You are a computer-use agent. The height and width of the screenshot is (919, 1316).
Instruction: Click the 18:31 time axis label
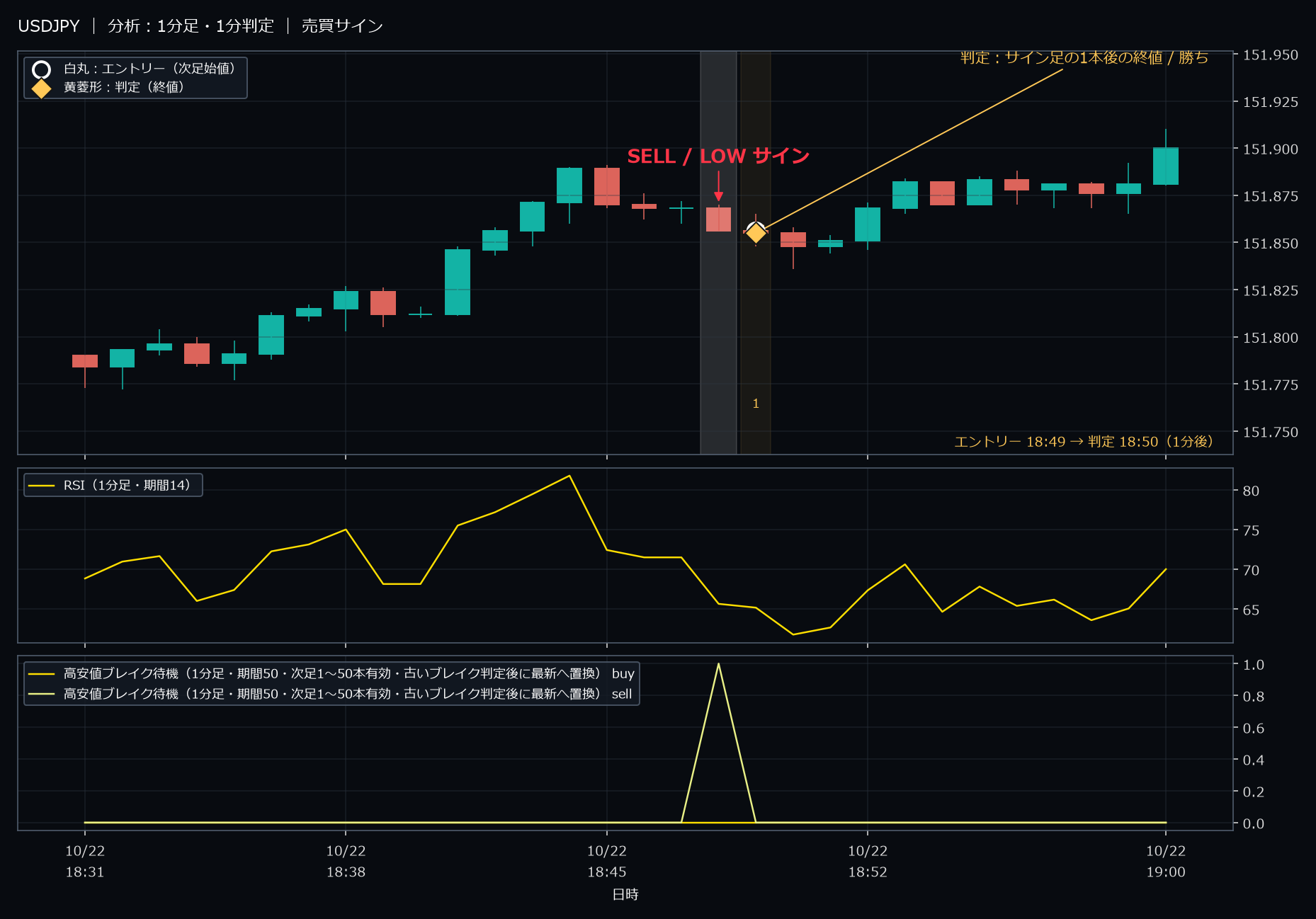[x=85, y=872]
